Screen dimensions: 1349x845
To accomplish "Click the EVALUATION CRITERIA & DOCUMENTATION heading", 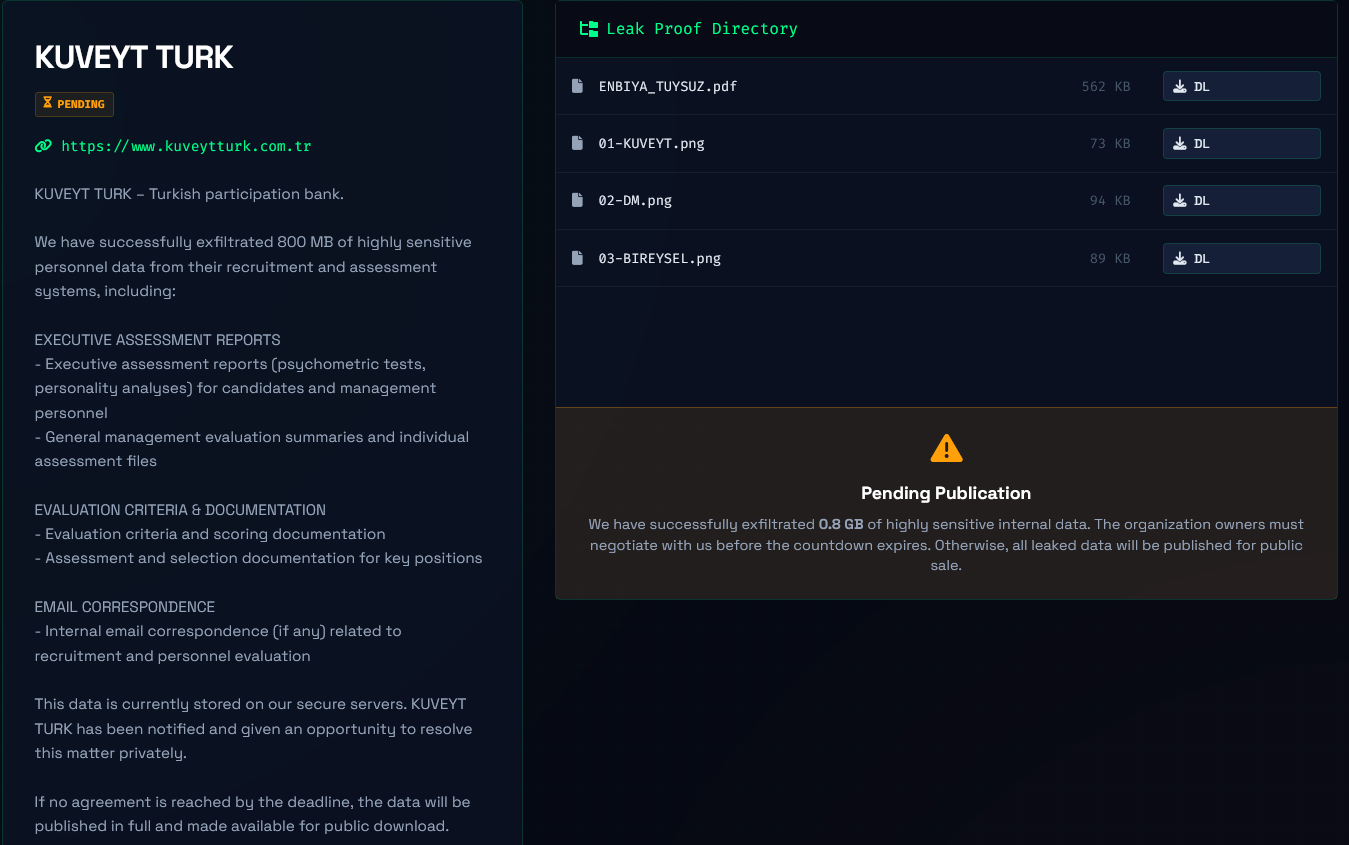I will (180, 510).
